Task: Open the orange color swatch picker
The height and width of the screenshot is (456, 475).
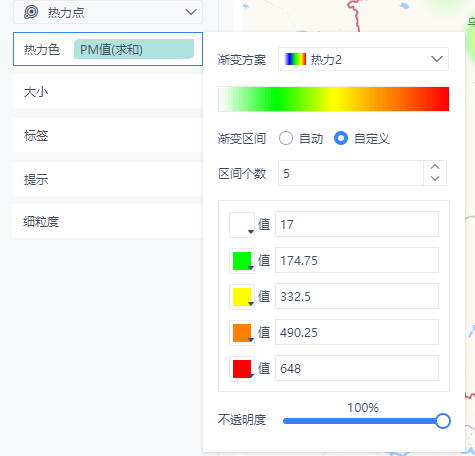Action: click(242, 333)
